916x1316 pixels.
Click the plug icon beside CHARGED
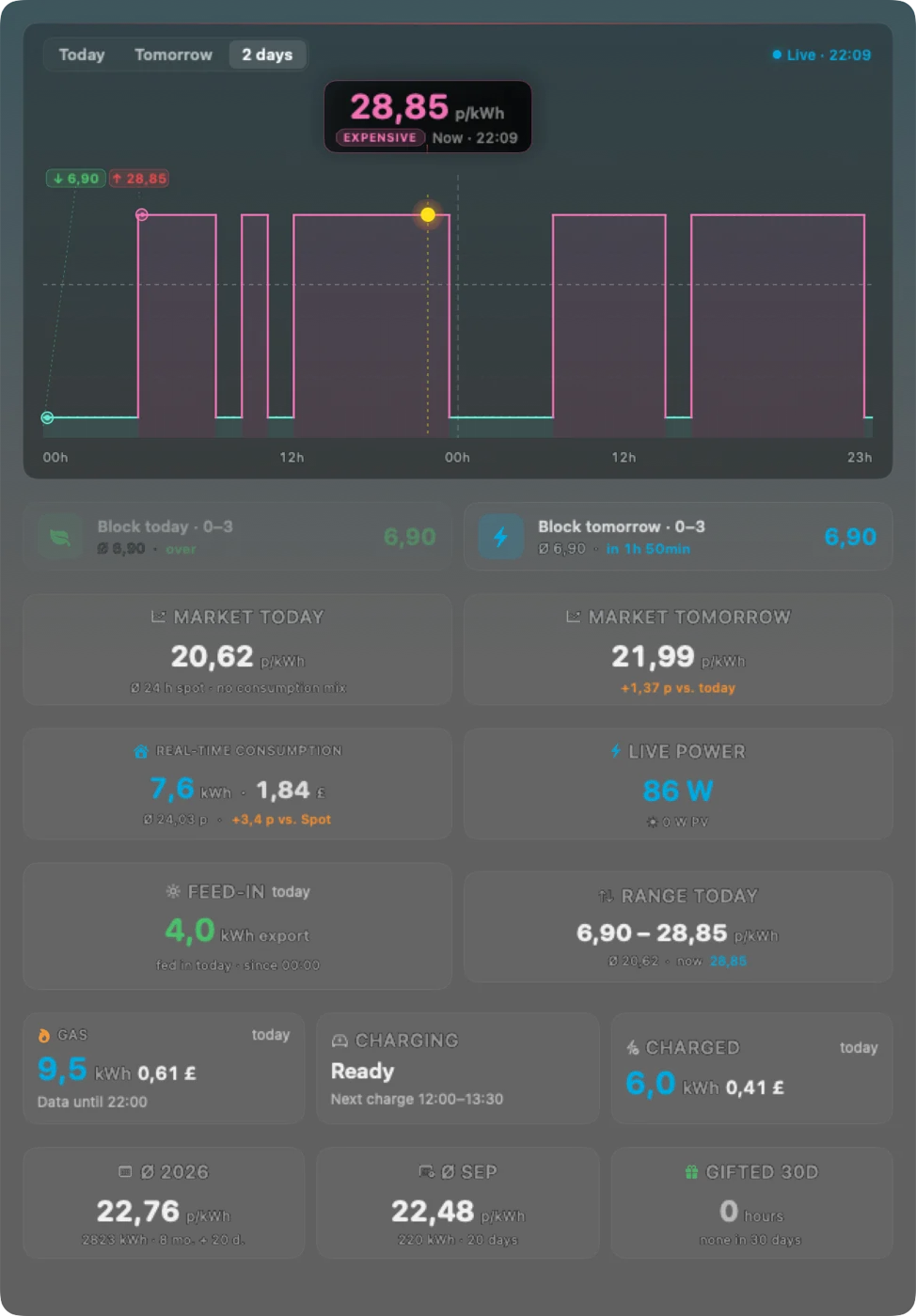[633, 1047]
